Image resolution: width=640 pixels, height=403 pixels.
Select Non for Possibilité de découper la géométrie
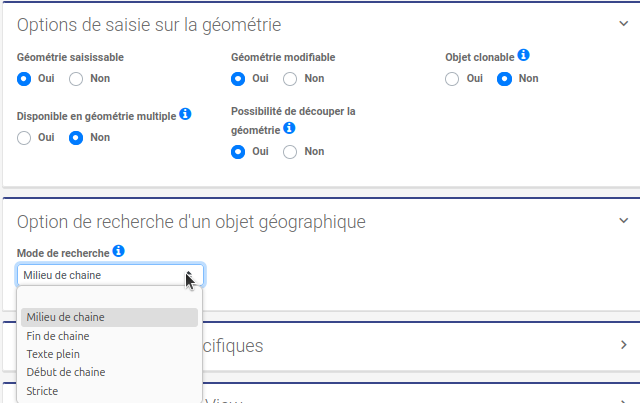click(290, 152)
